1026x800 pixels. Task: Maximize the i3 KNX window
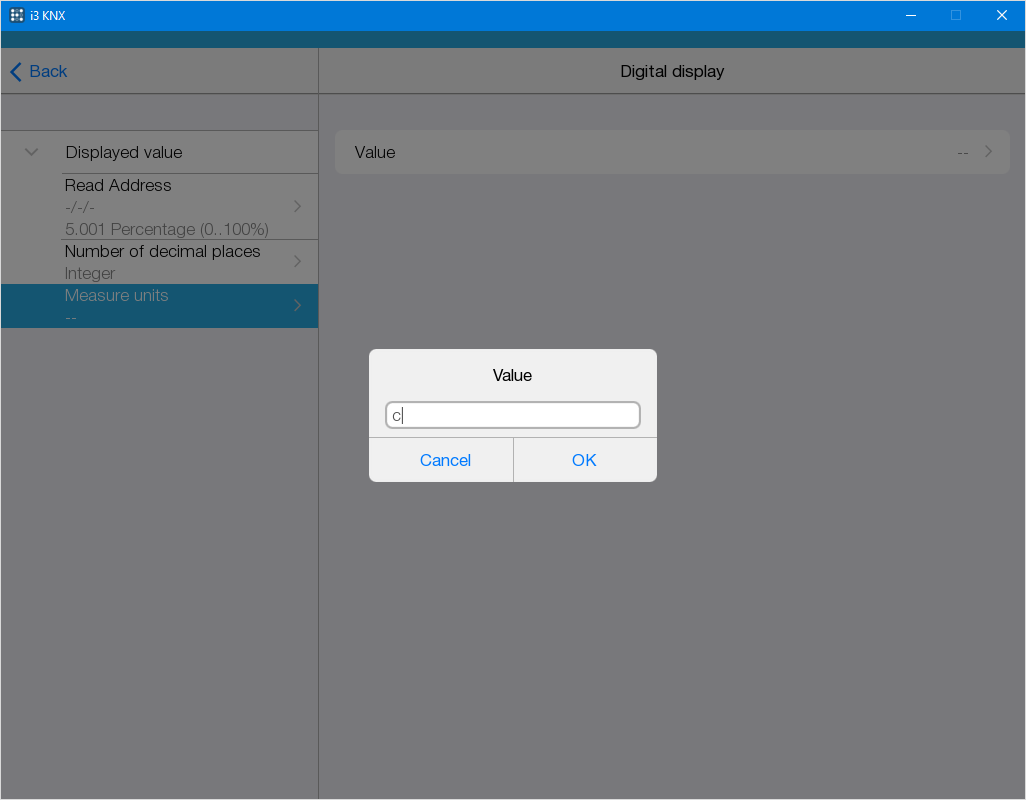coord(956,15)
